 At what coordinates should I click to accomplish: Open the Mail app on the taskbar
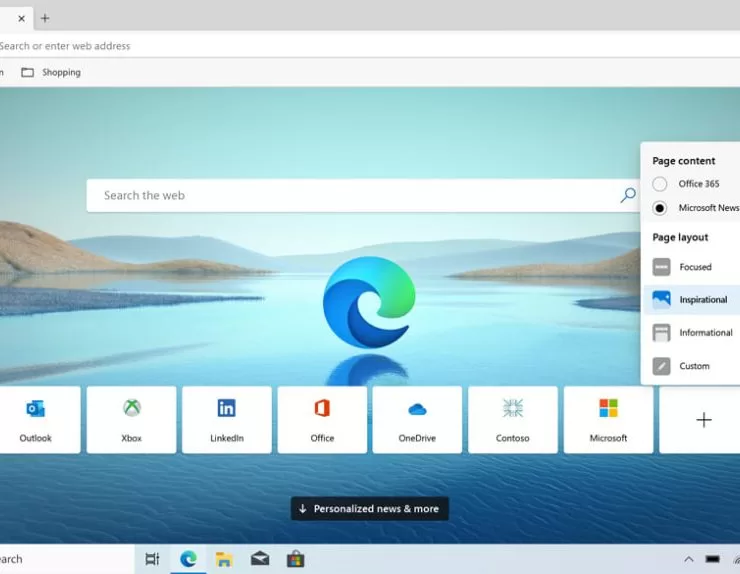pos(260,559)
